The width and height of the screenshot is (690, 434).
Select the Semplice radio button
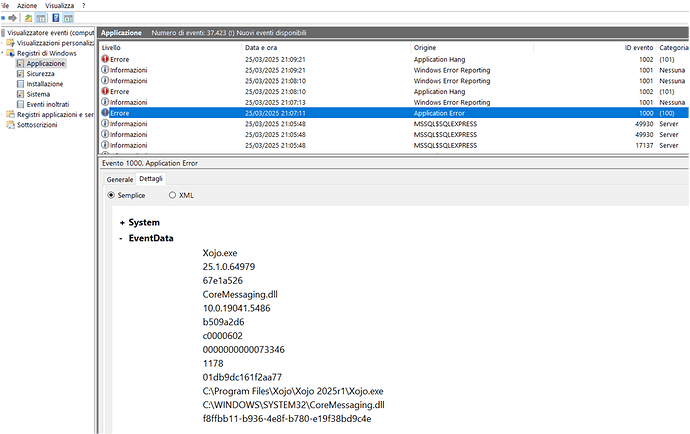(110, 195)
